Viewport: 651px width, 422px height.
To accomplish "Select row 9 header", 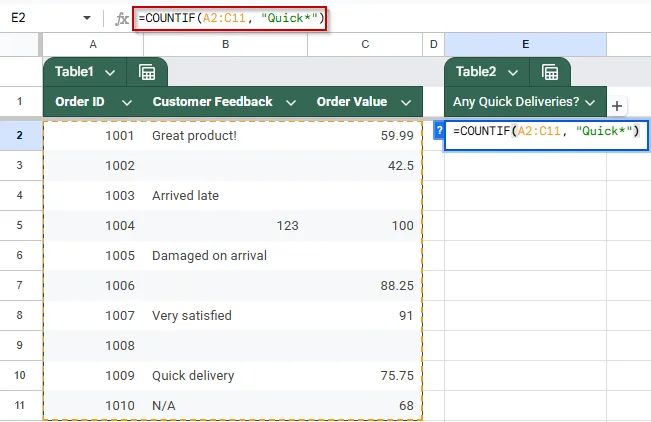I will 20,345.
